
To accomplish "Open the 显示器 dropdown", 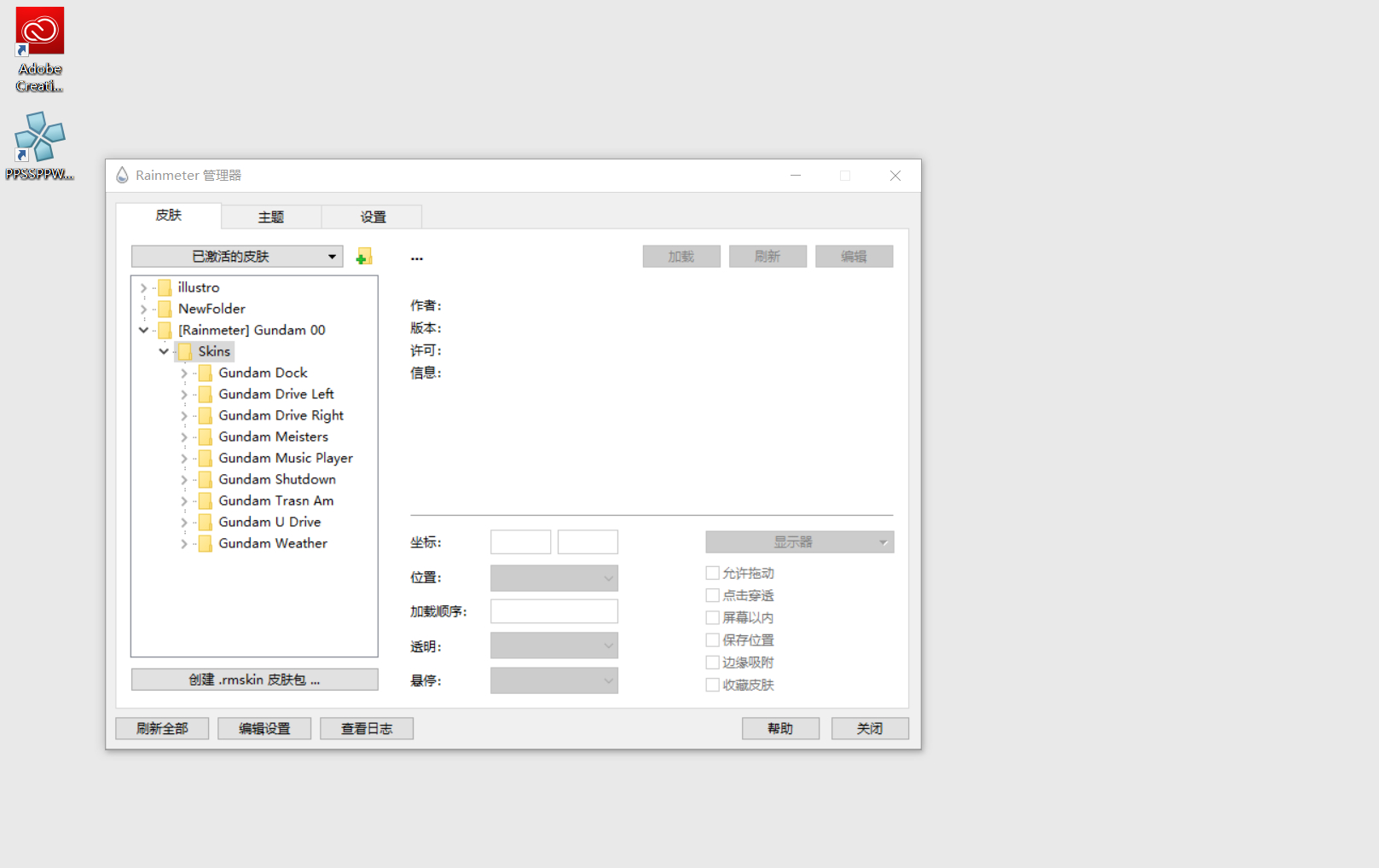I will (x=799, y=542).
